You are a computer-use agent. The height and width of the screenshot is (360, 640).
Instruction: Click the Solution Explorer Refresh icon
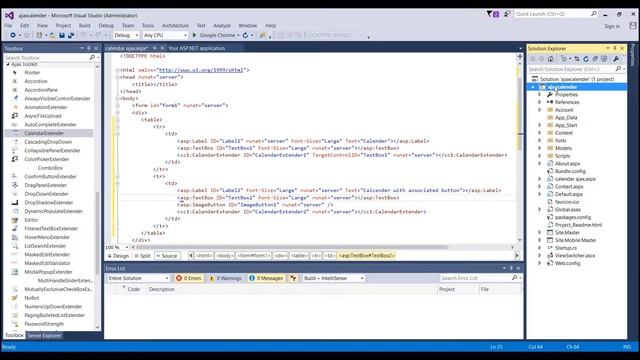[586, 59]
